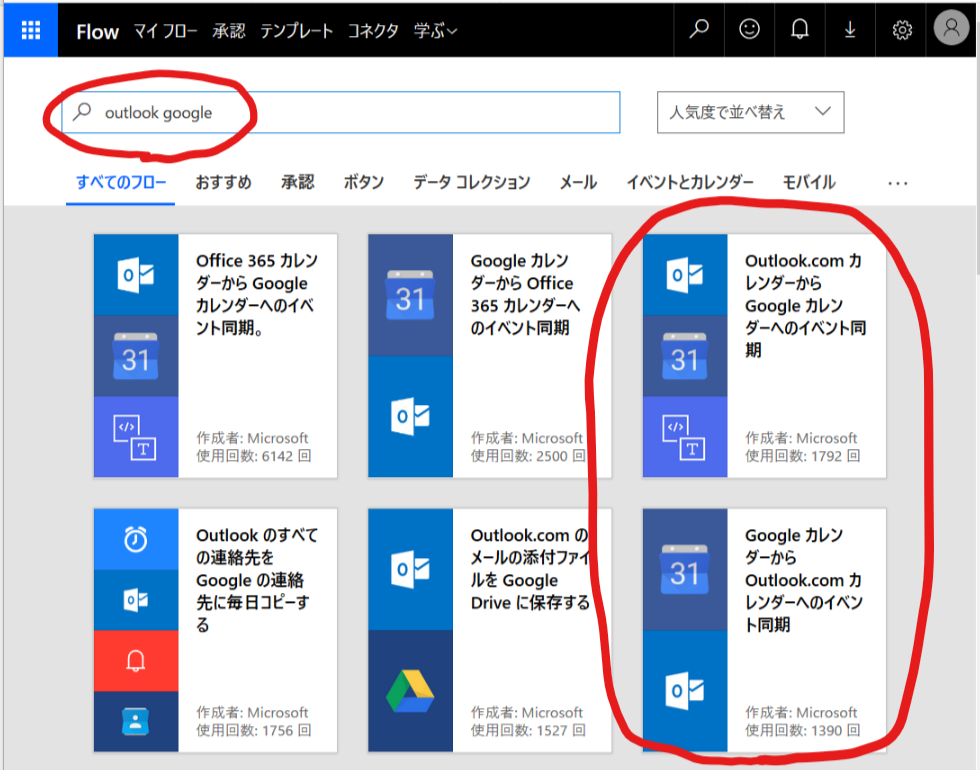Open Outlook のすべての連絡先を Google template title

point(257,579)
